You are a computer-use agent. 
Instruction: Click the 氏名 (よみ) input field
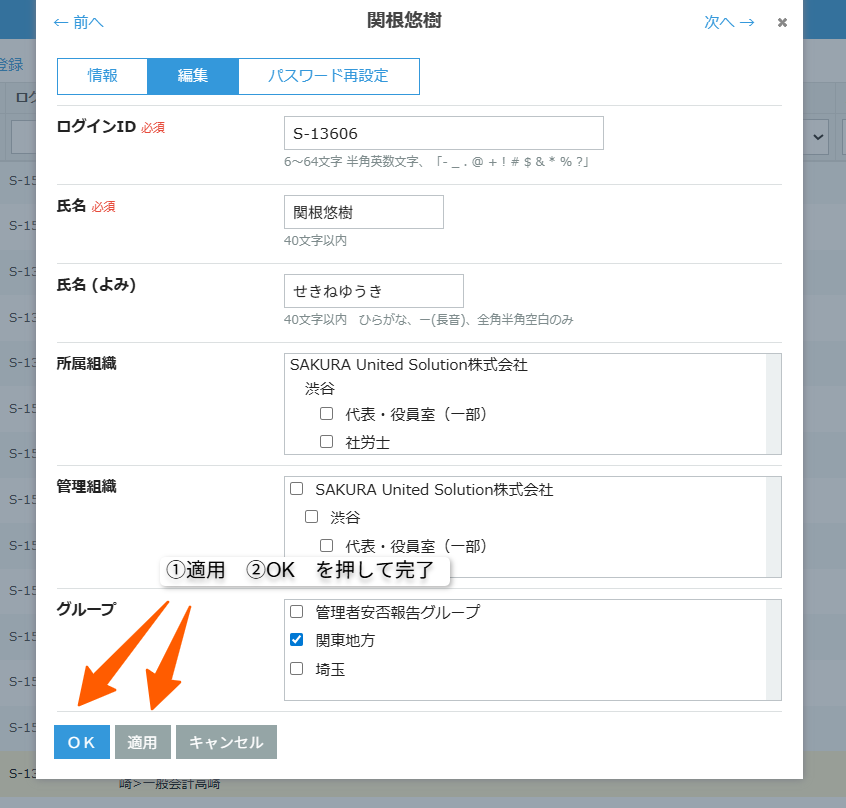click(373, 291)
